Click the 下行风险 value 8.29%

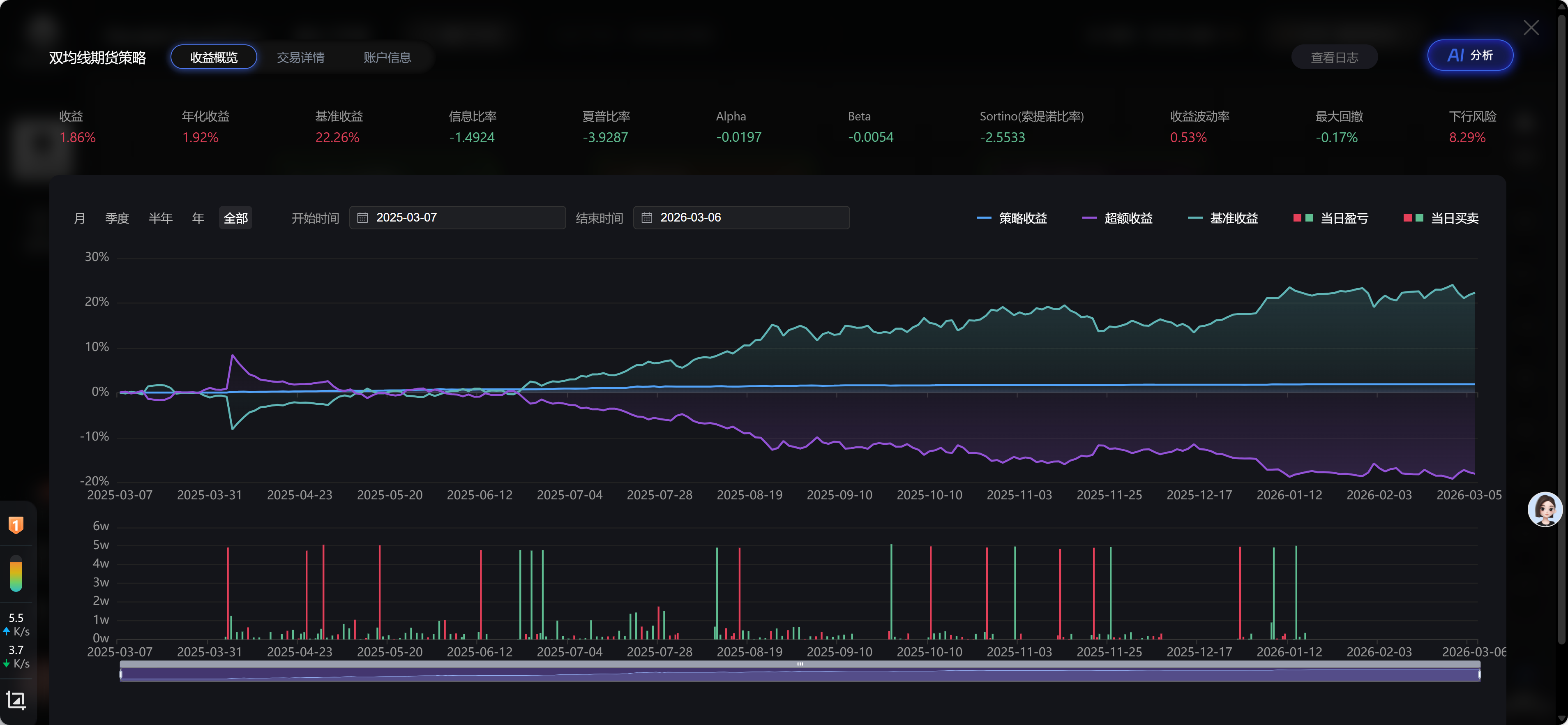1467,138
